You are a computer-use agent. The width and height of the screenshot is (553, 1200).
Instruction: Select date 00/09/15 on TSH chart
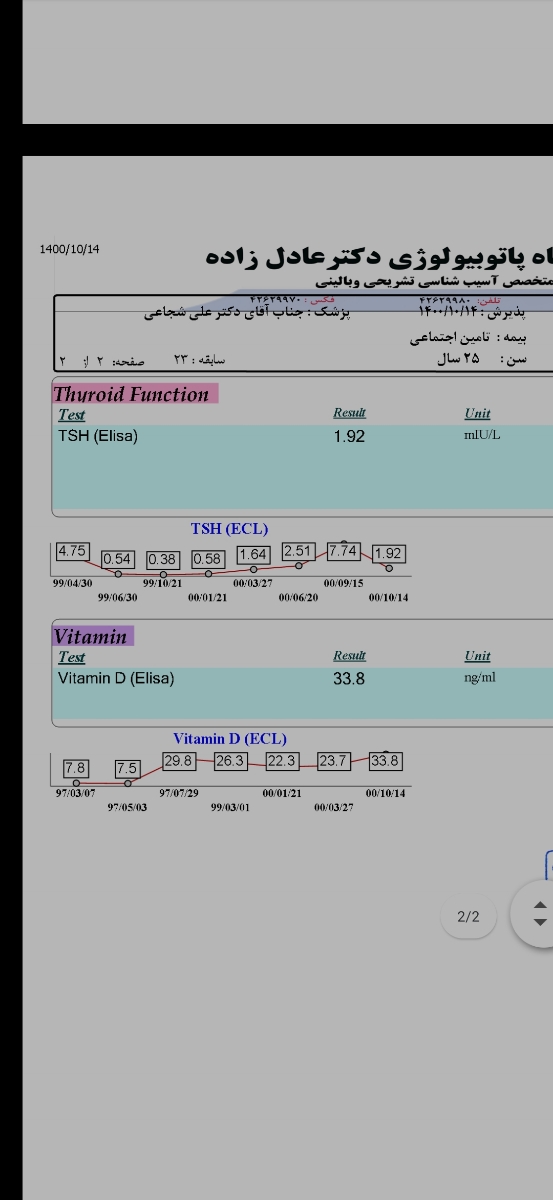point(343,583)
